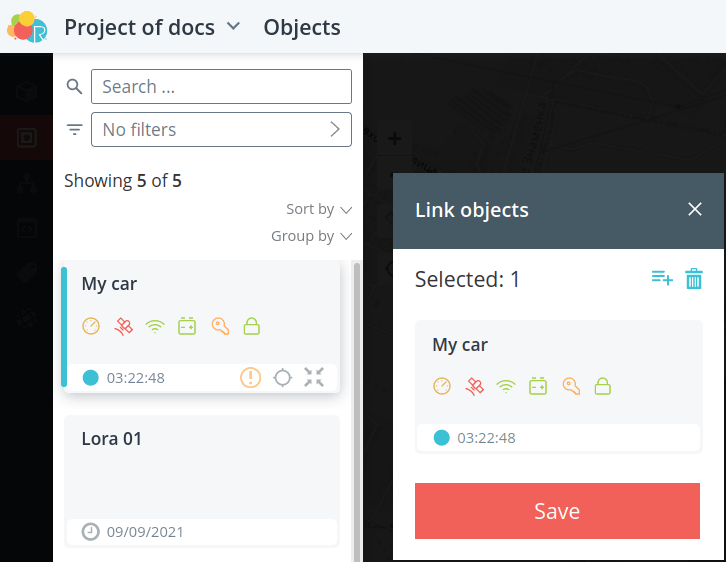Click the collapse arrows icon on My car
The width and height of the screenshot is (726, 562).
point(314,377)
